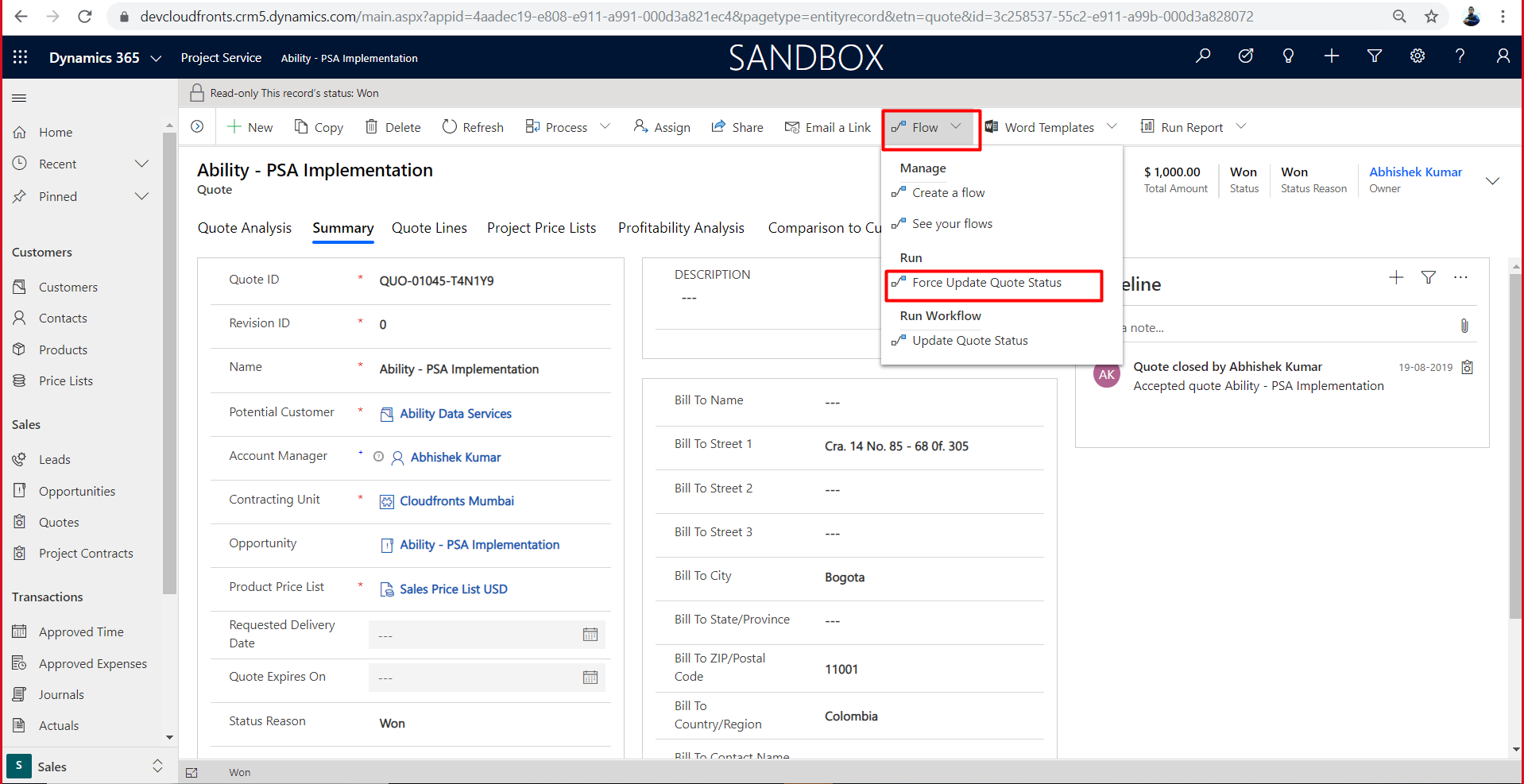
Task: Open the Ability - PSA Implementation opportunity link
Action: pos(479,545)
